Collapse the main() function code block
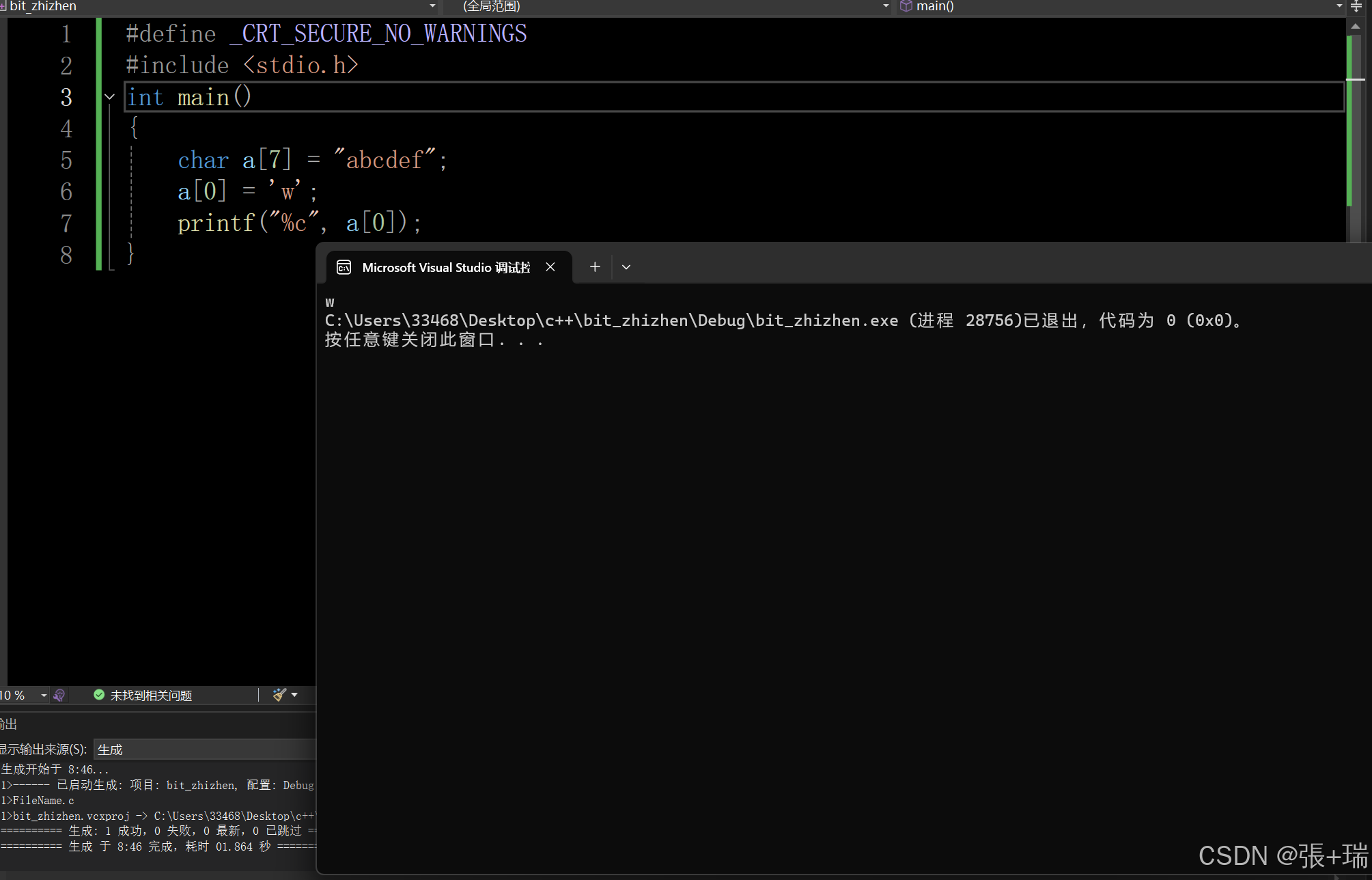 point(109,97)
